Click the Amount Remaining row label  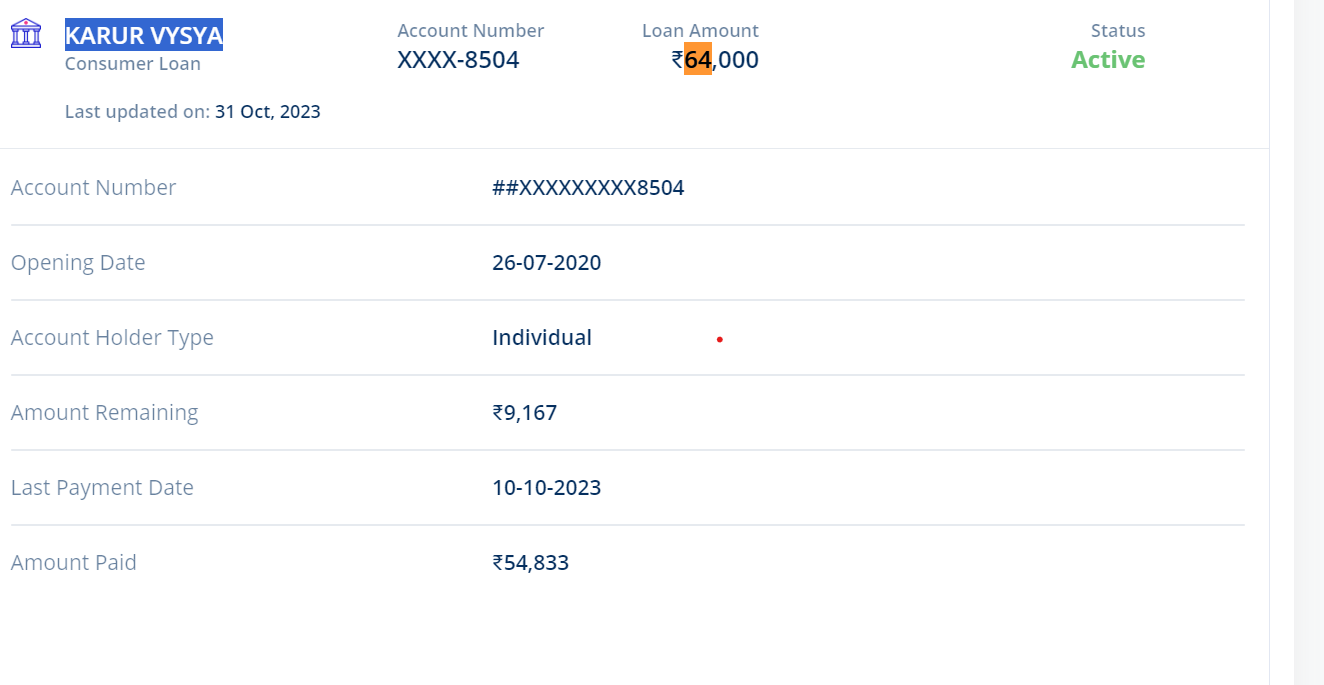coord(104,413)
